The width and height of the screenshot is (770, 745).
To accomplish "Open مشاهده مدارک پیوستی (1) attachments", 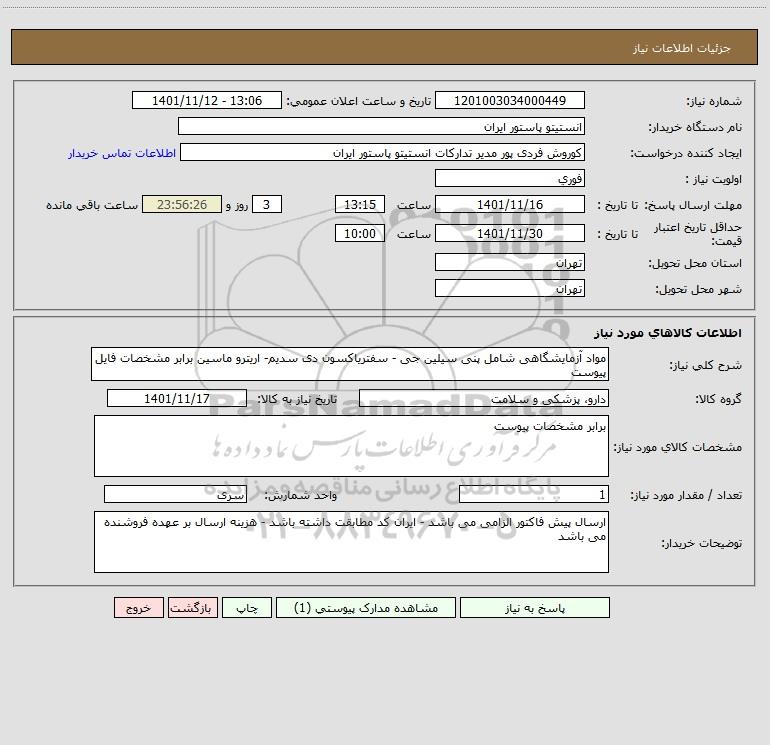I will coord(366,607).
